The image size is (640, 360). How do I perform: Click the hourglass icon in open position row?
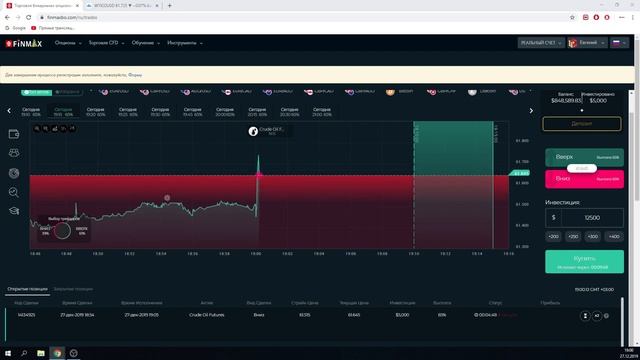click(x=585, y=316)
